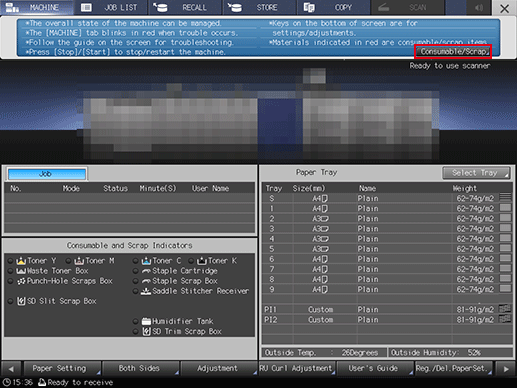Click the Waste Toner Box status lamp
This screenshot has width=517, height=388.
[11, 271]
